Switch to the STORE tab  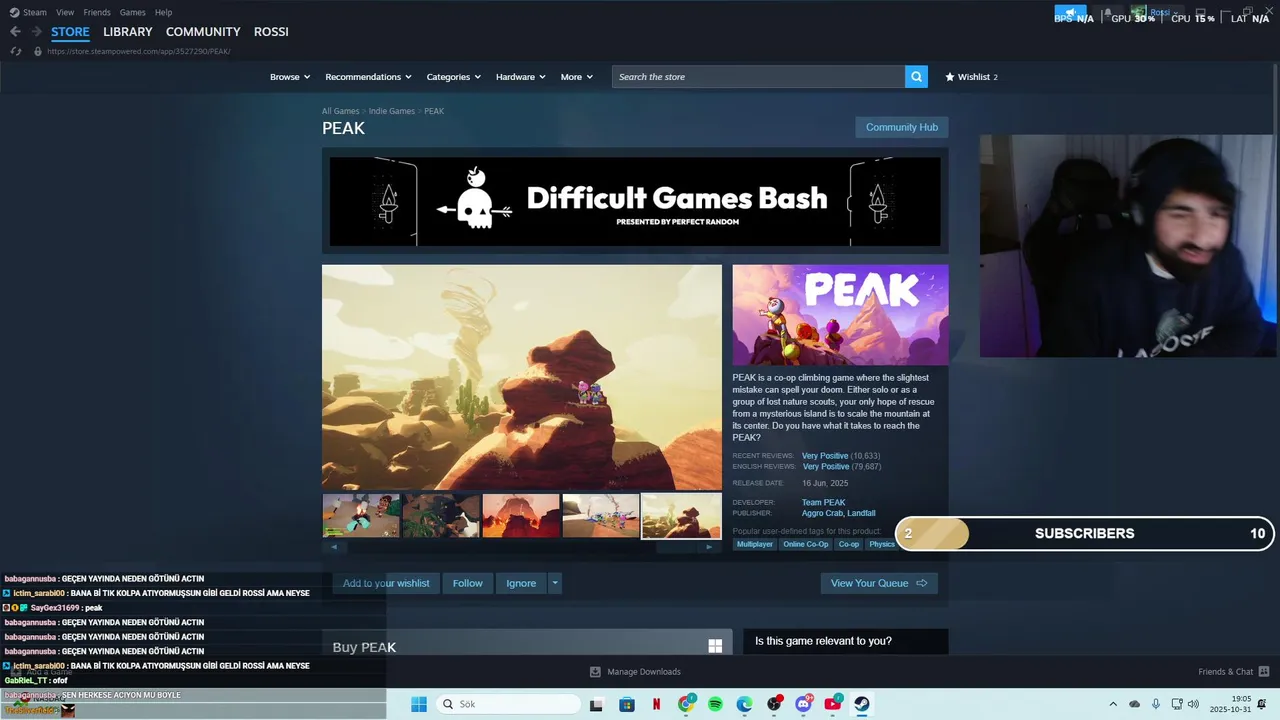point(70,32)
